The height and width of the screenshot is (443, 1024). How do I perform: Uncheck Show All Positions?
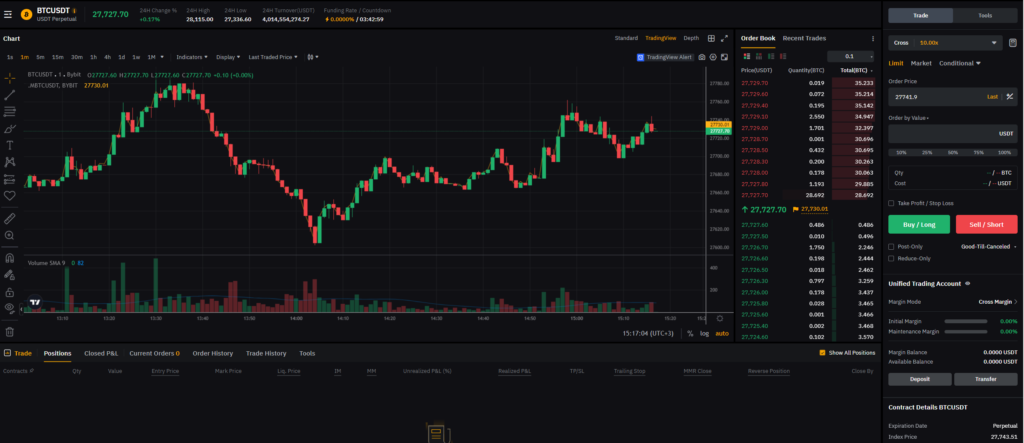coord(822,353)
